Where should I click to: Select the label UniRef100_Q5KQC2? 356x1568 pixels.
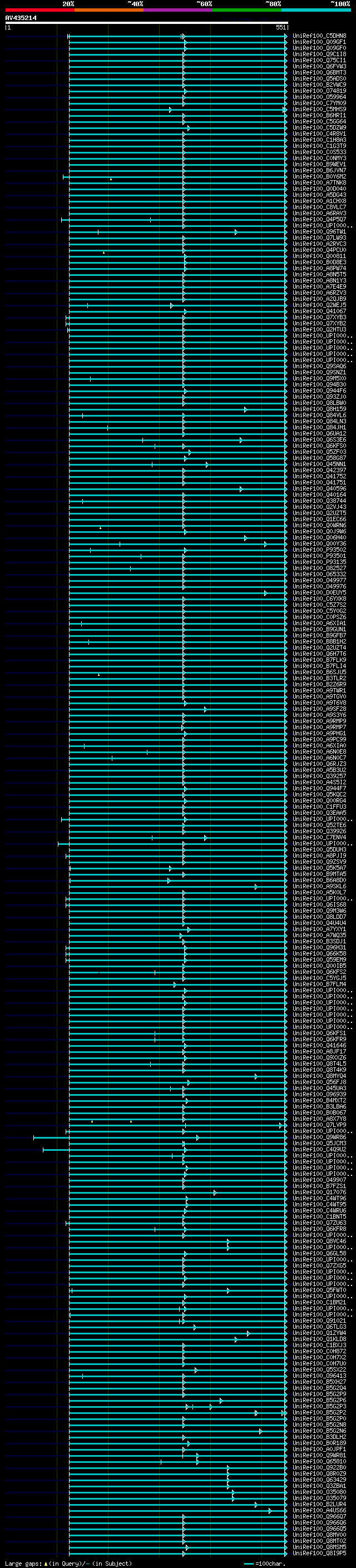[319, 794]
